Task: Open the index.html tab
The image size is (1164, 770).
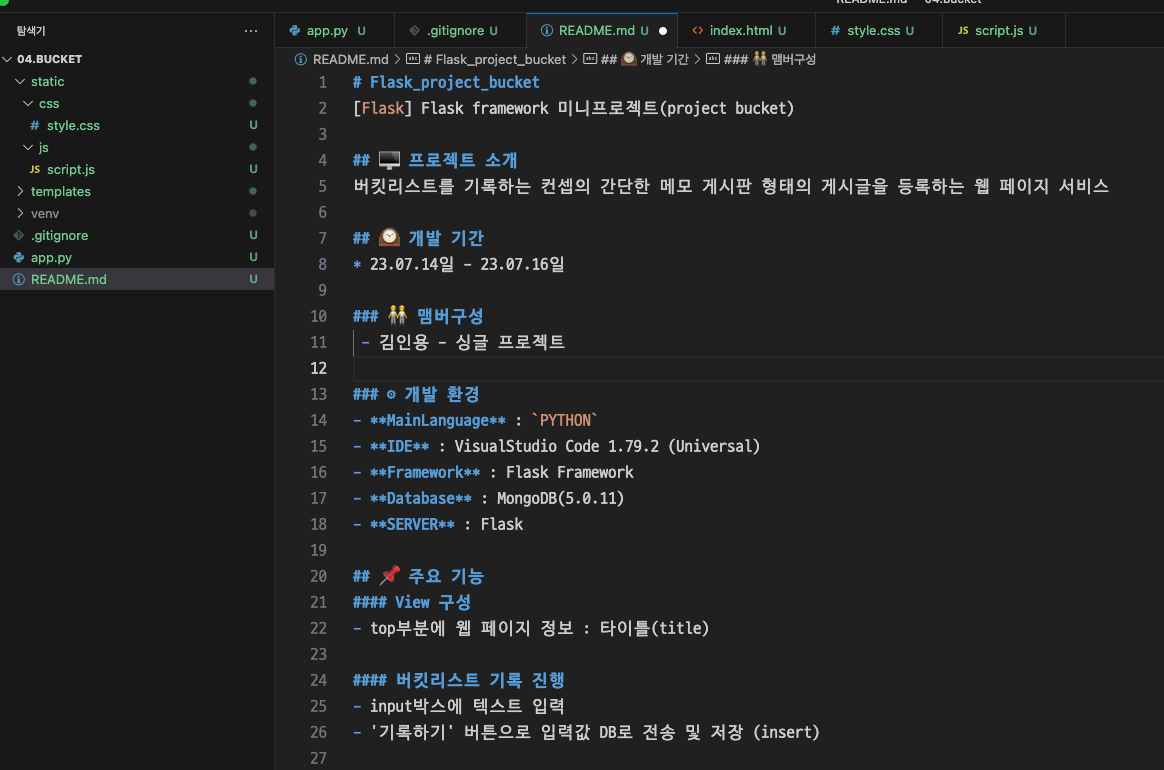Action: point(747,30)
